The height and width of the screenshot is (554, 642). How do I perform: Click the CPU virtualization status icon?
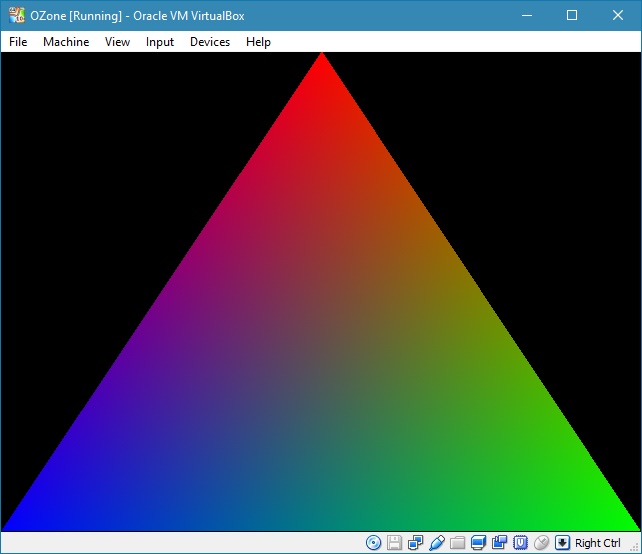pos(520,543)
